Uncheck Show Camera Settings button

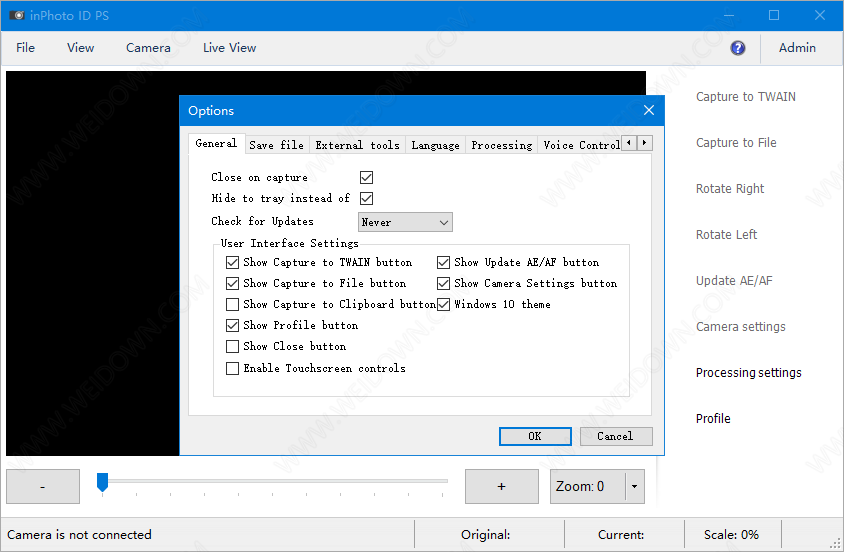coord(443,283)
